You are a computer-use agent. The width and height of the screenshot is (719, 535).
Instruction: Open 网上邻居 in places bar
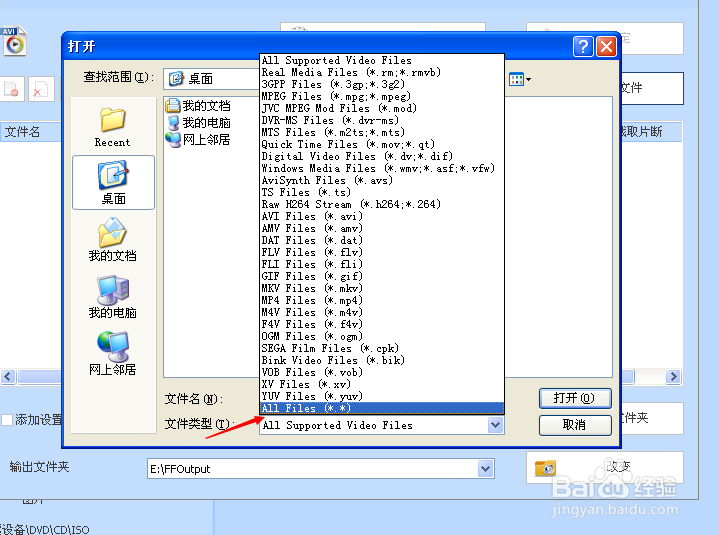[x=112, y=354]
